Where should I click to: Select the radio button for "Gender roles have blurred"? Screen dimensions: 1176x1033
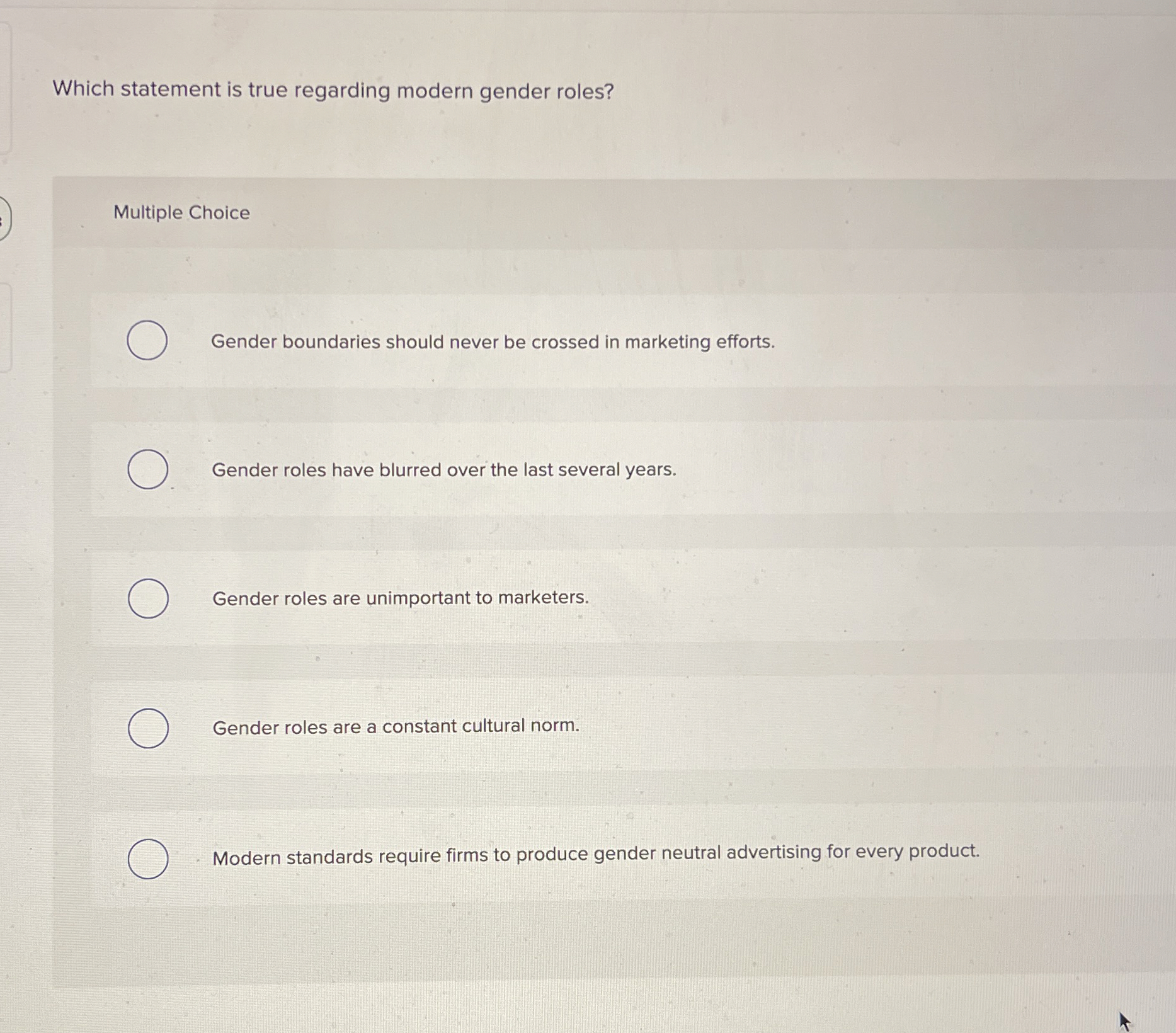click(148, 469)
